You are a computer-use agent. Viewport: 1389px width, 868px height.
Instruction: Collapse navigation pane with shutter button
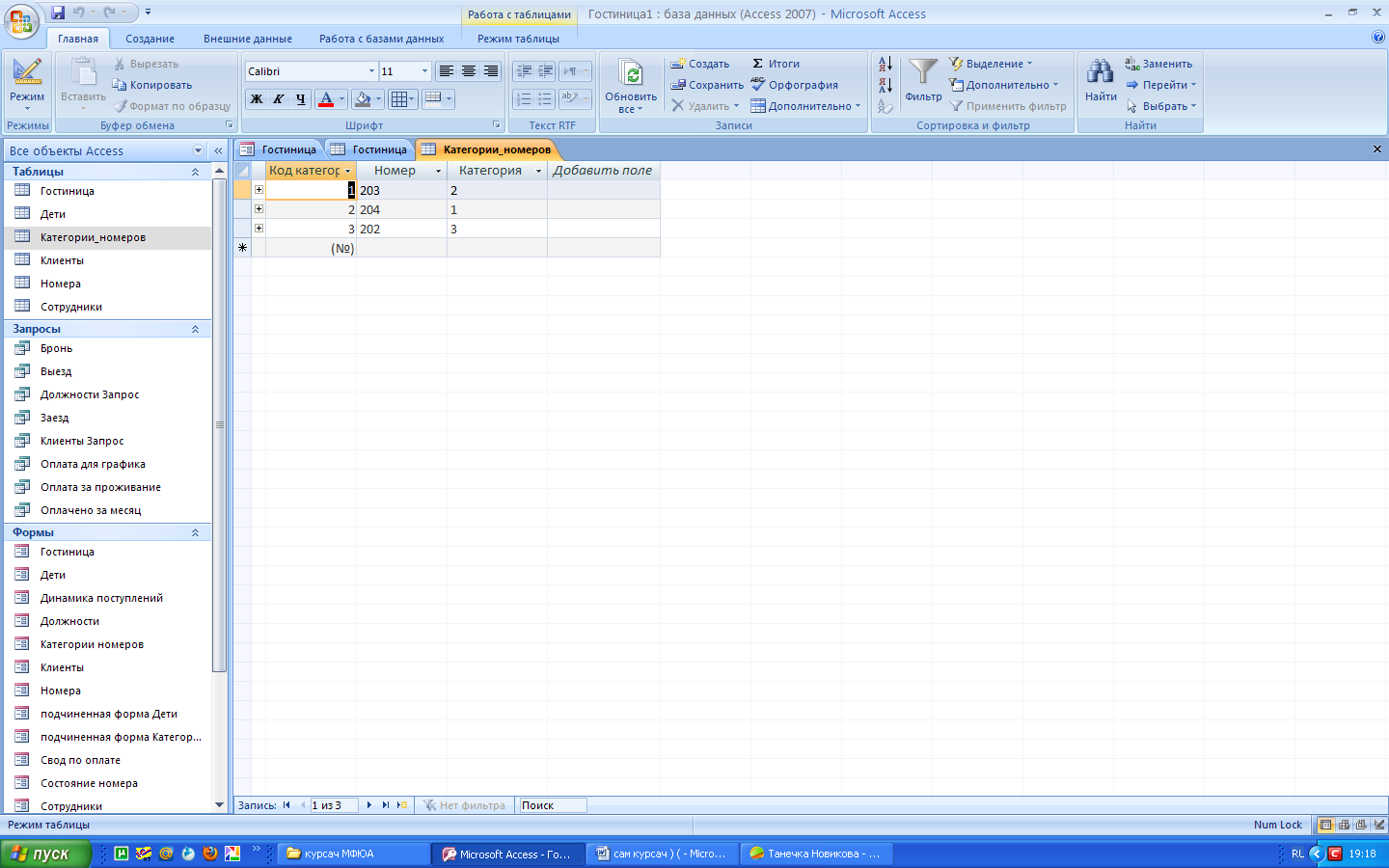pos(218,150)
